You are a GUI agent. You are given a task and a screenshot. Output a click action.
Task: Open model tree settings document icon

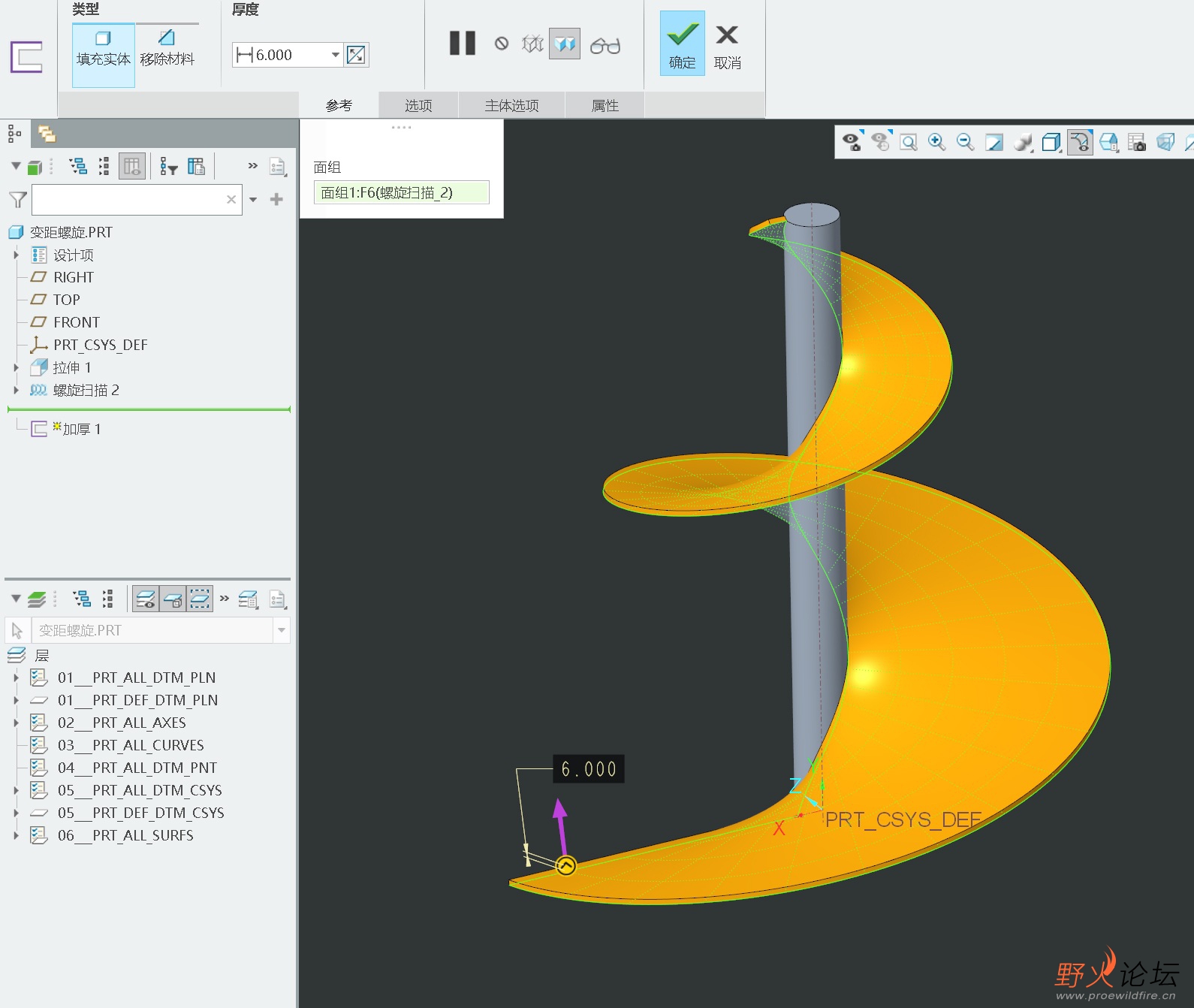coord(278,167)
